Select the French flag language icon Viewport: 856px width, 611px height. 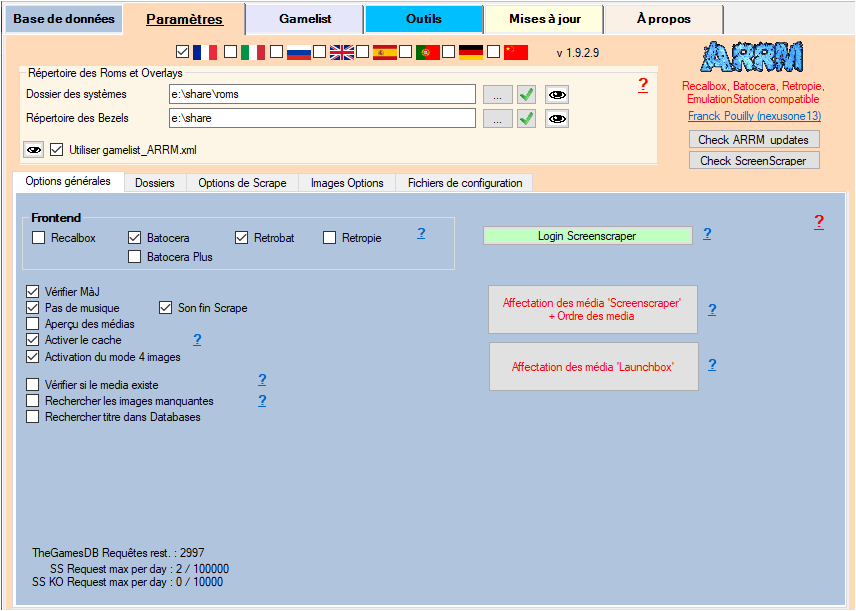[205, 52]
